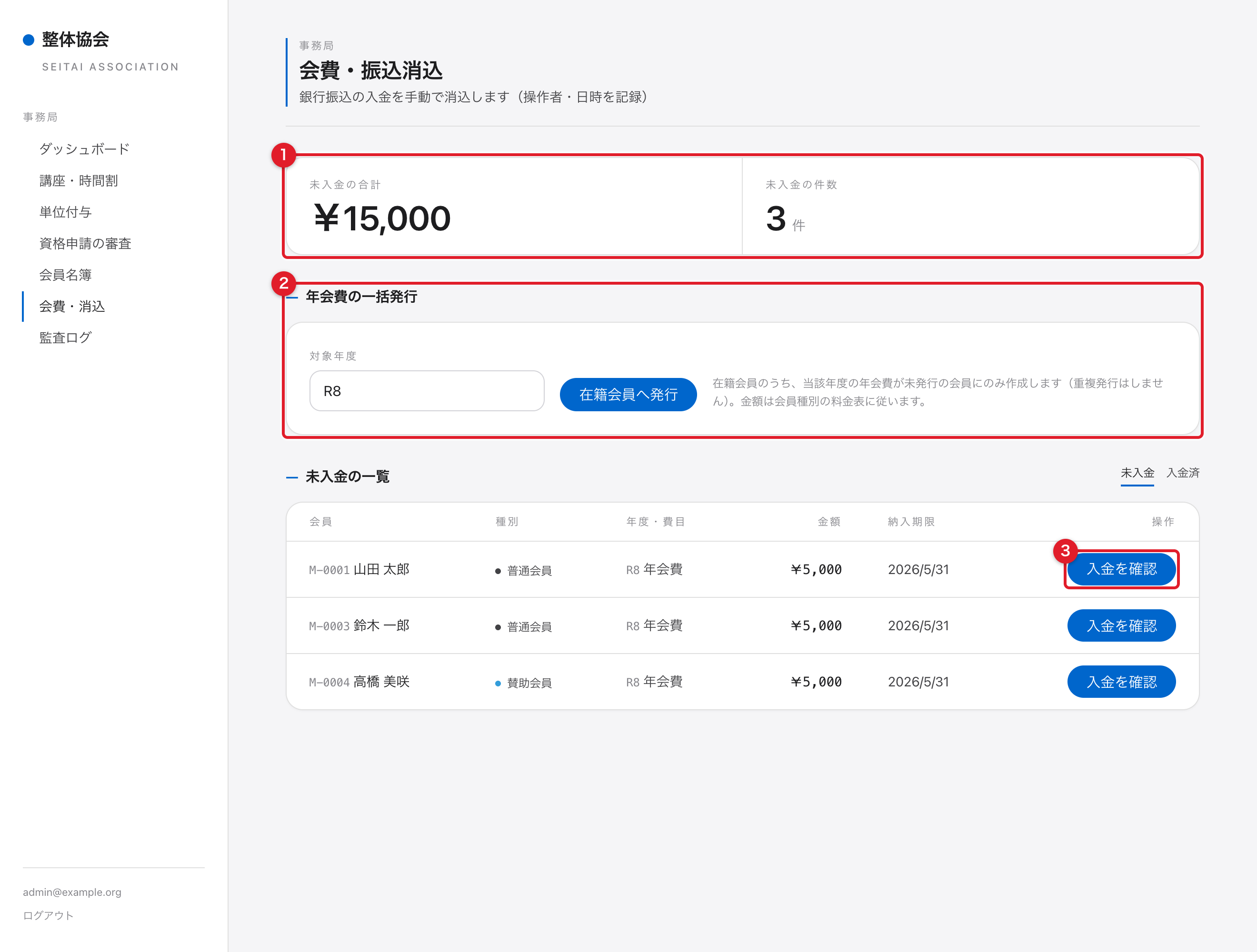The image size is (1257, 952).
Task: Navigate to 会員名簿
Action: [x=65, y=275]
